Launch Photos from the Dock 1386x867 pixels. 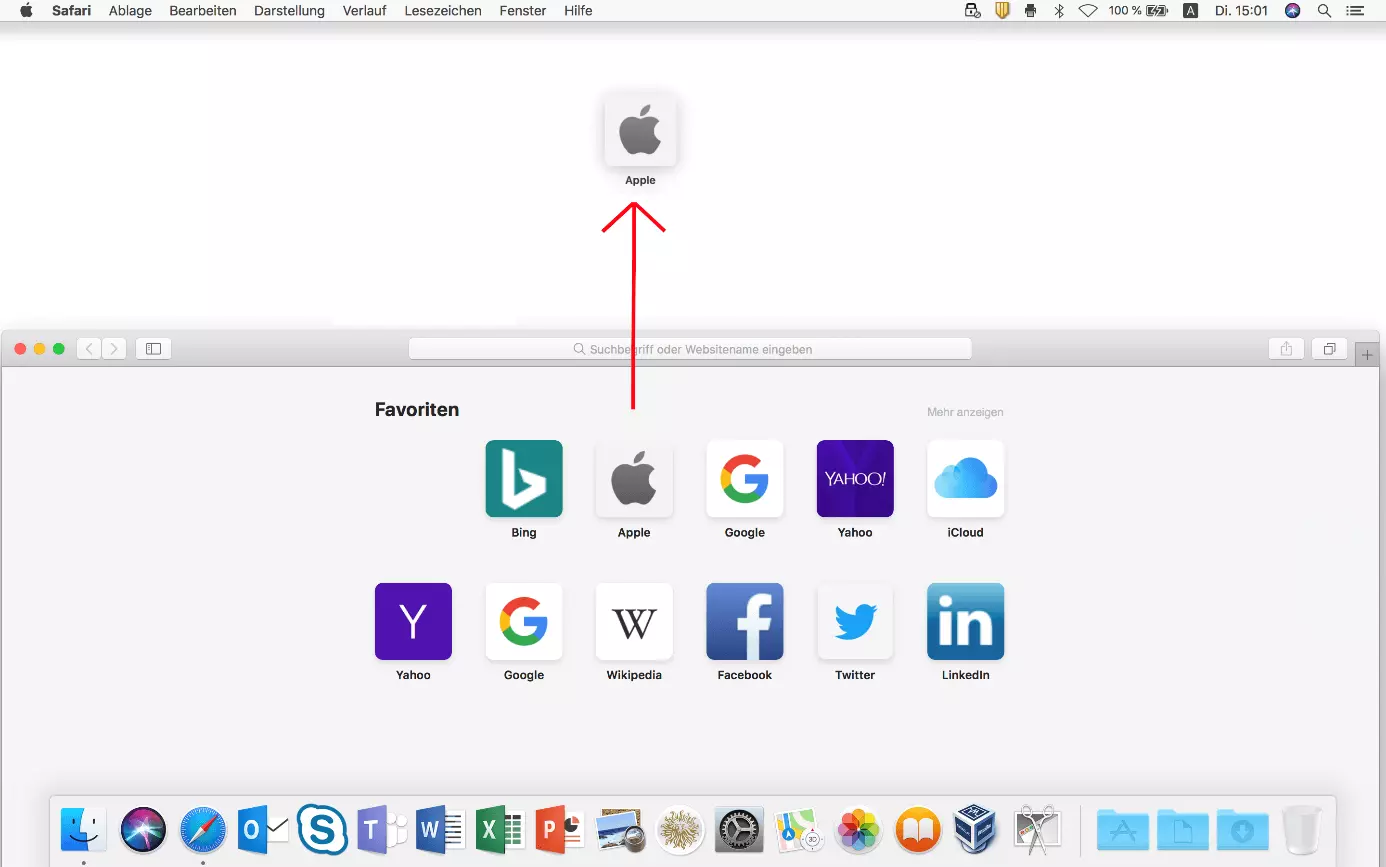tap(858, 830)
